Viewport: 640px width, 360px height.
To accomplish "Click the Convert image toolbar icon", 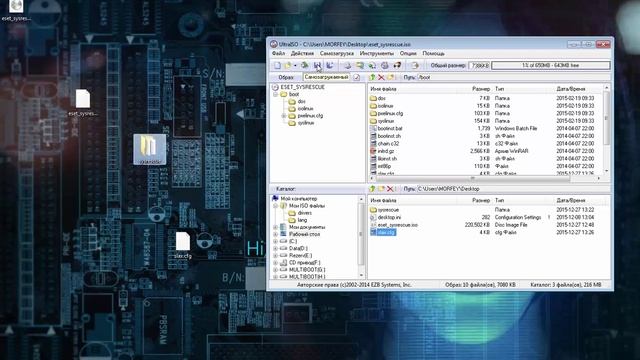I will coord(372,65).
